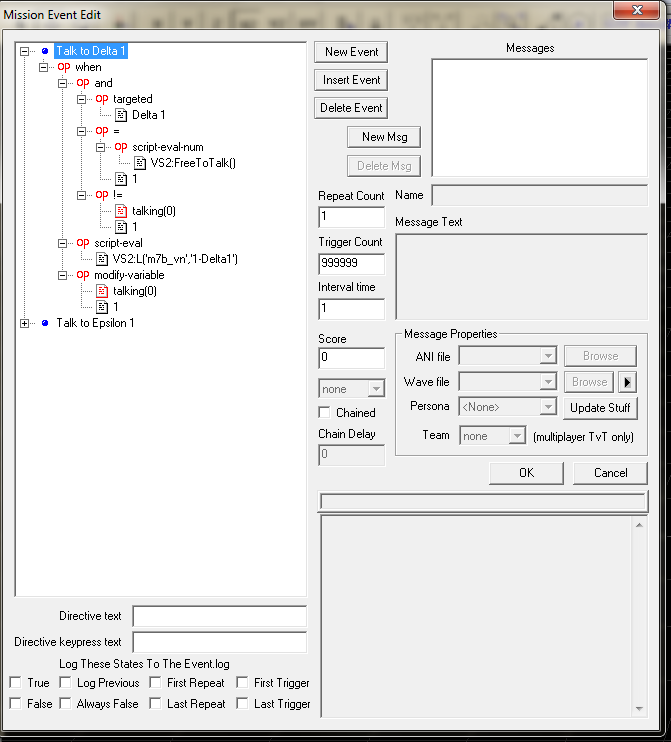
Task: Click the data icon next to Delta 1
Action: pyautogui.click(x=121, y=115)
